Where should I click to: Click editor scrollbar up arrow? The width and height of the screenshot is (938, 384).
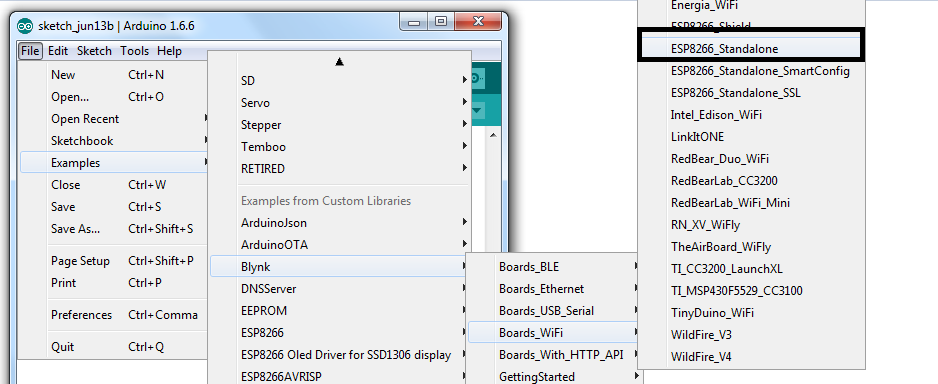click(x=494, y=135)
